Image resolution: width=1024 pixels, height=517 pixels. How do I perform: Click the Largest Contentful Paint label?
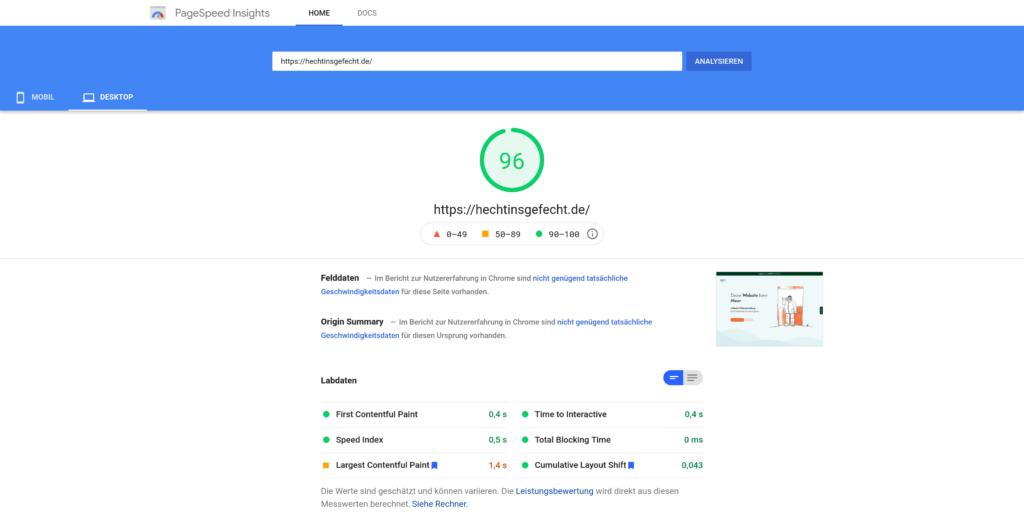(x=383, y=465)
